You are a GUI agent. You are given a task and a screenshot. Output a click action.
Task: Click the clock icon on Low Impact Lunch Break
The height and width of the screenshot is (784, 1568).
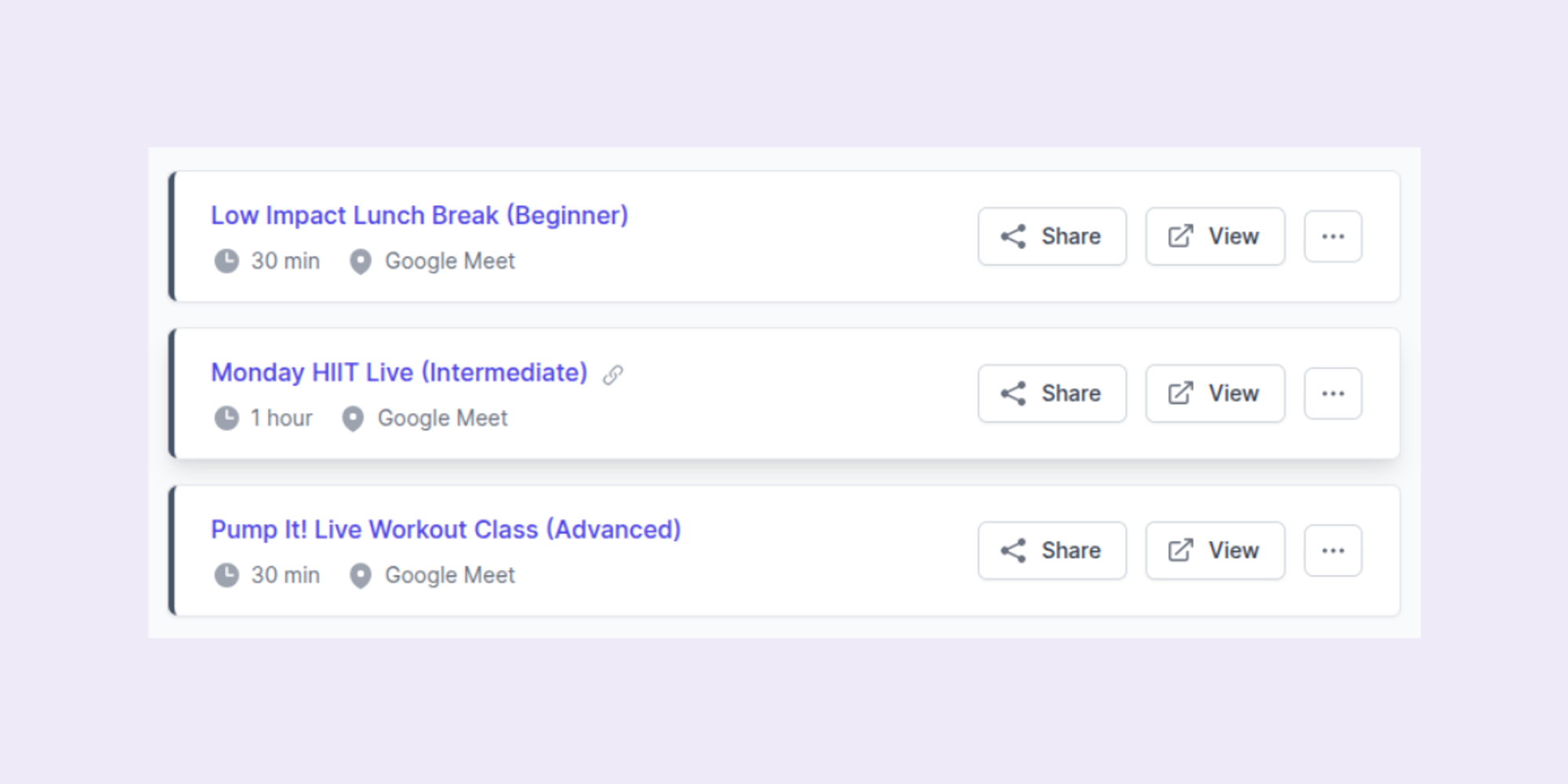(226, 261)
